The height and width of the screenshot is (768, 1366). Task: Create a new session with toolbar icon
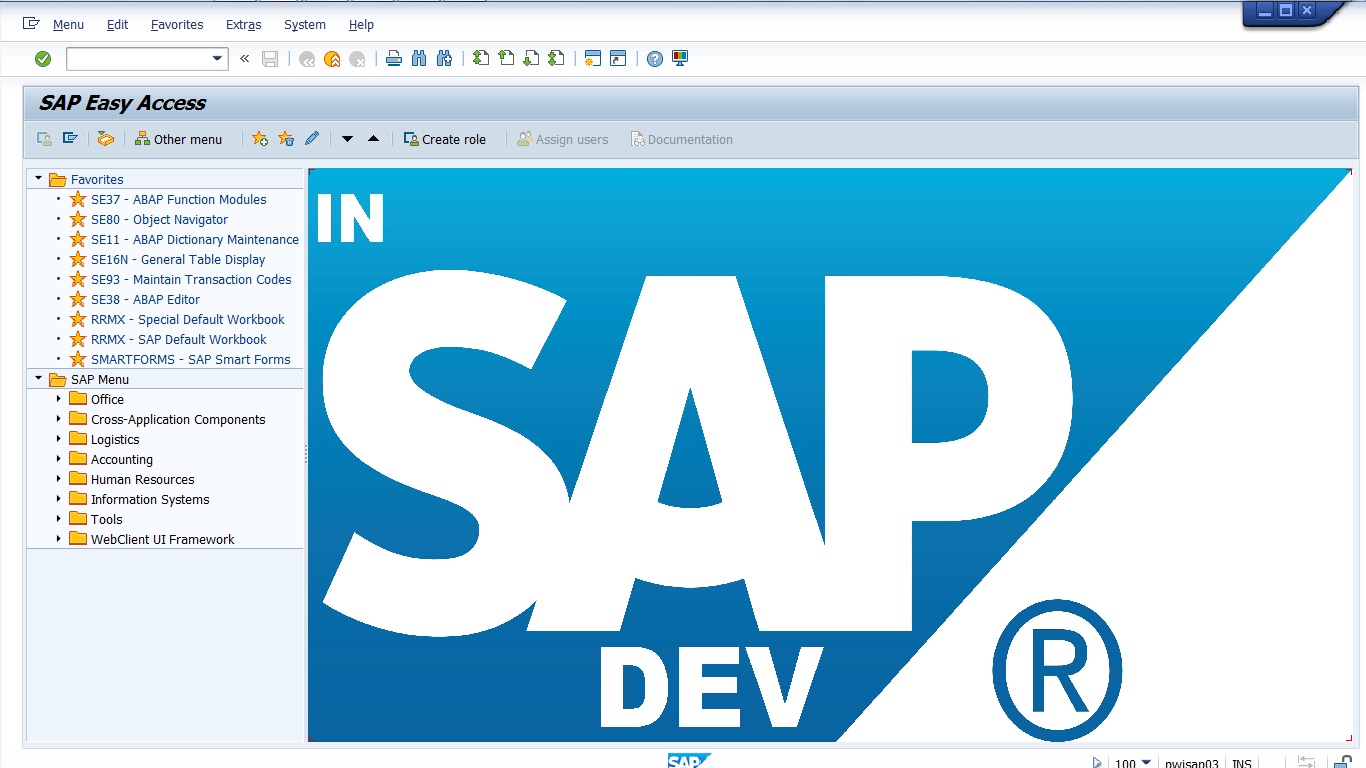pos(593,59)
